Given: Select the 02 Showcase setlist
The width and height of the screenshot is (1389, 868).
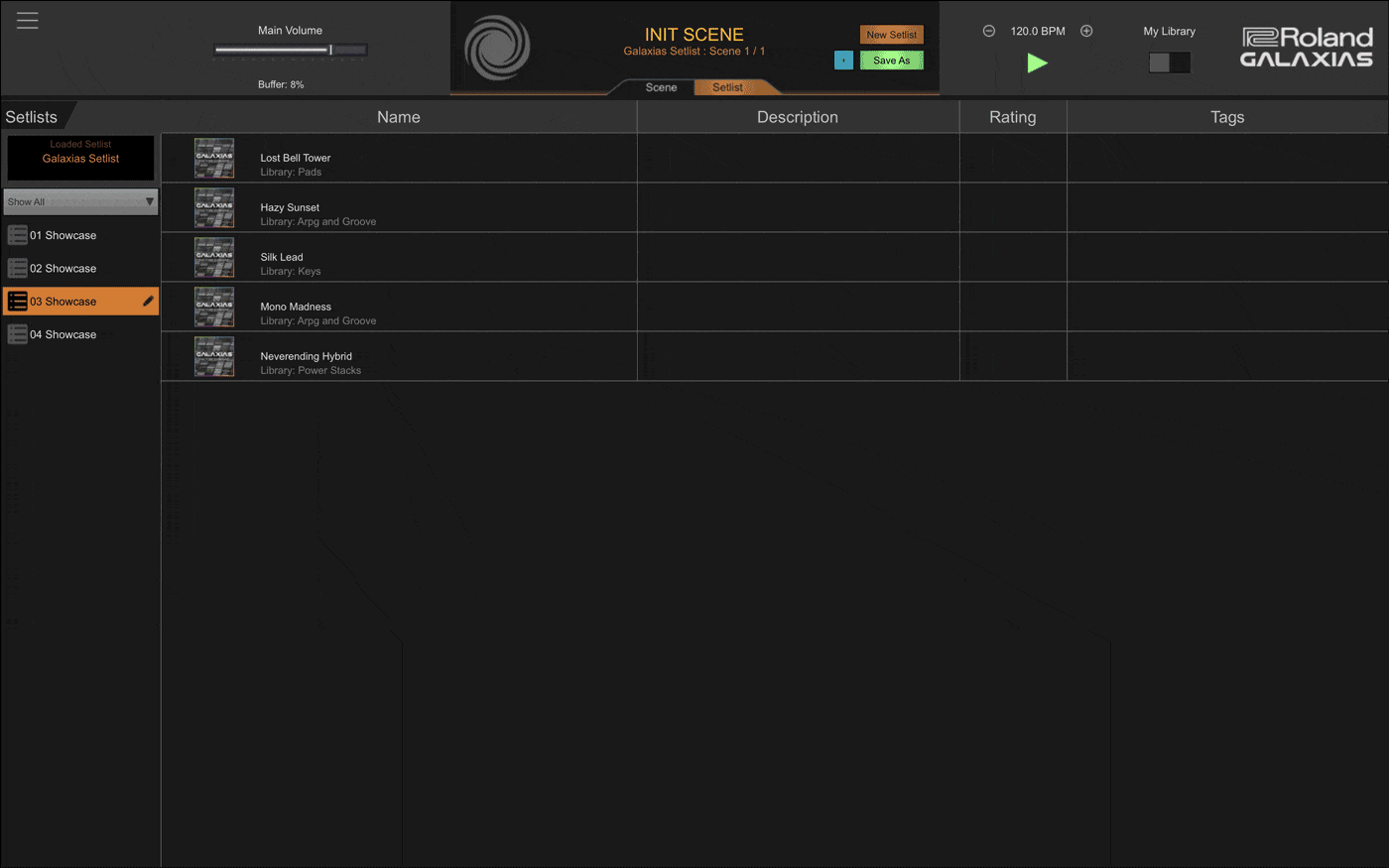Looking at the screenshot, I should point(80,269).
